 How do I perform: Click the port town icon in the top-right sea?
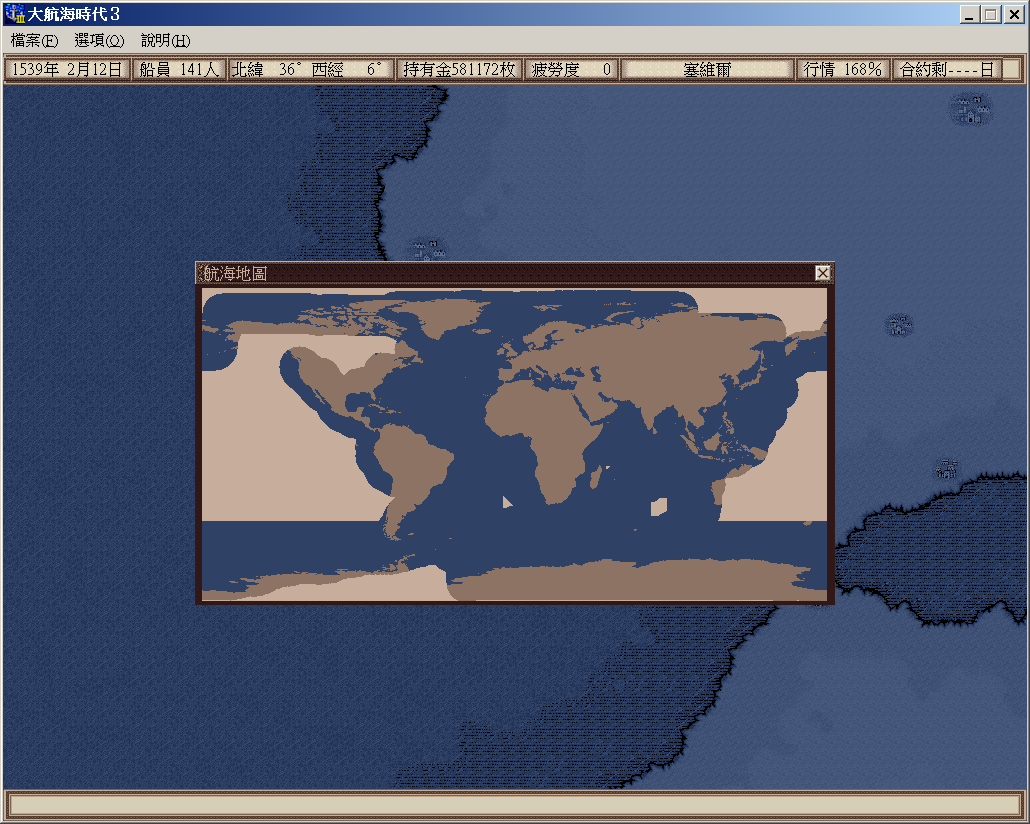coord(971,109)
